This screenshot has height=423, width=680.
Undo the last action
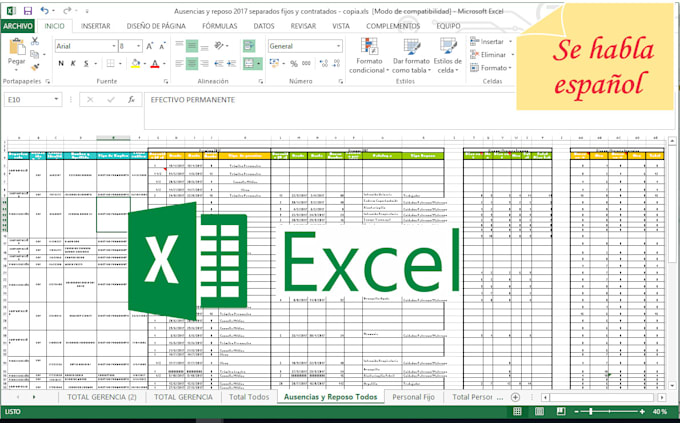click(45, 10)
